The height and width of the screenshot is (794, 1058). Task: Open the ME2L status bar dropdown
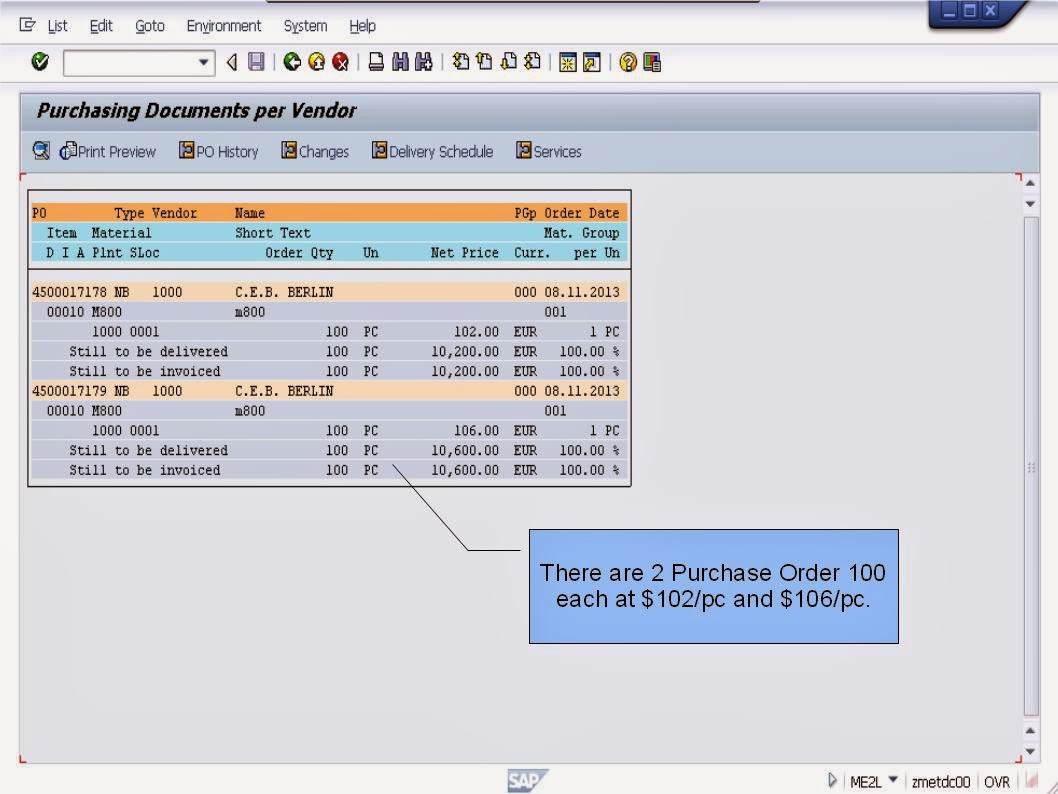pyautogui.click(x=893, y=780)
